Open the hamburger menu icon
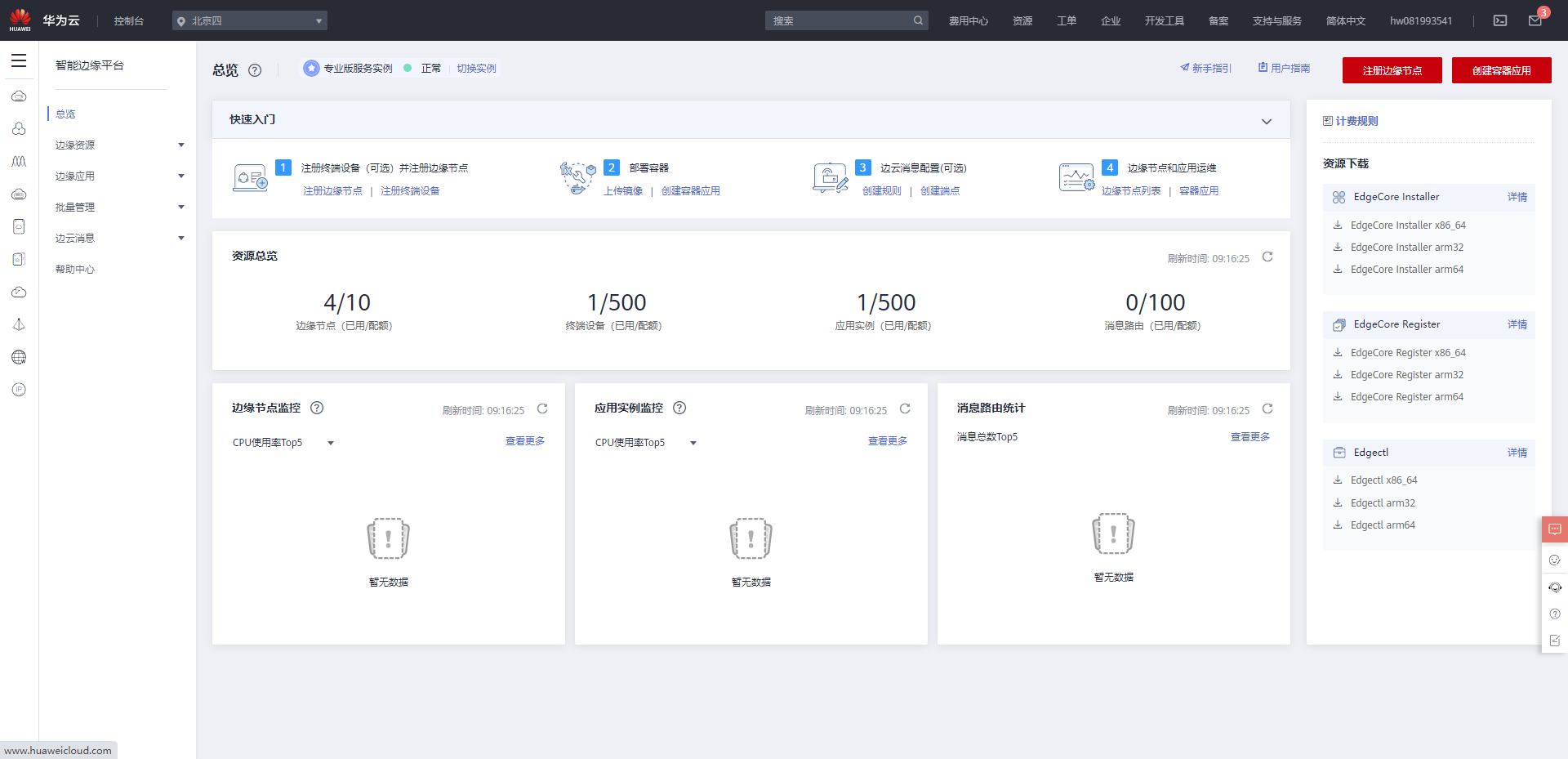The width and height of the screenshot is (1568, 759). pyautogui.click(x=19, y=60)
